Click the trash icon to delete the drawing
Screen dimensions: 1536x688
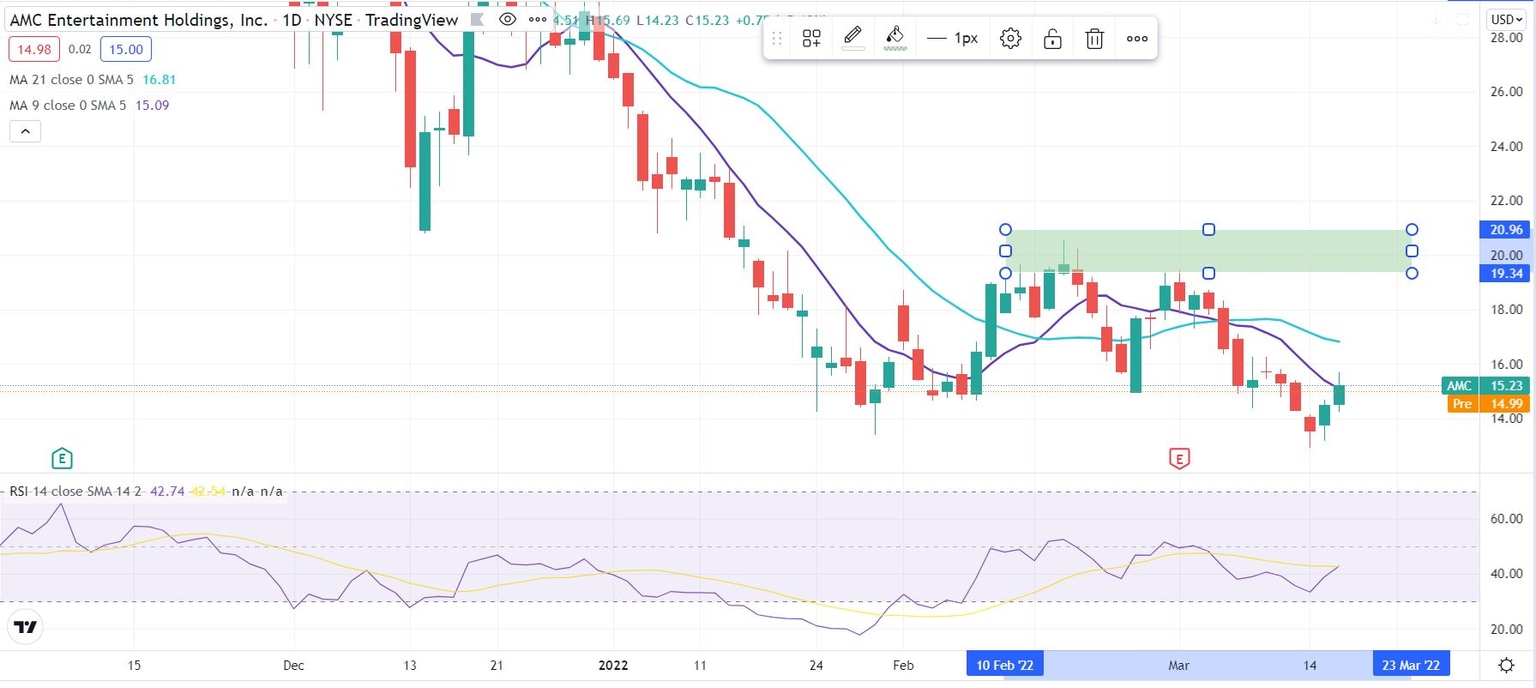[1094, 37]
